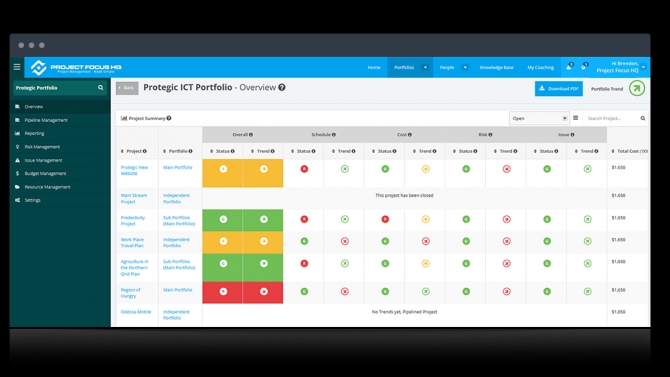Open My Coaching in top navigation
This screenshot has height=377, width=670.
coord(541,68)
